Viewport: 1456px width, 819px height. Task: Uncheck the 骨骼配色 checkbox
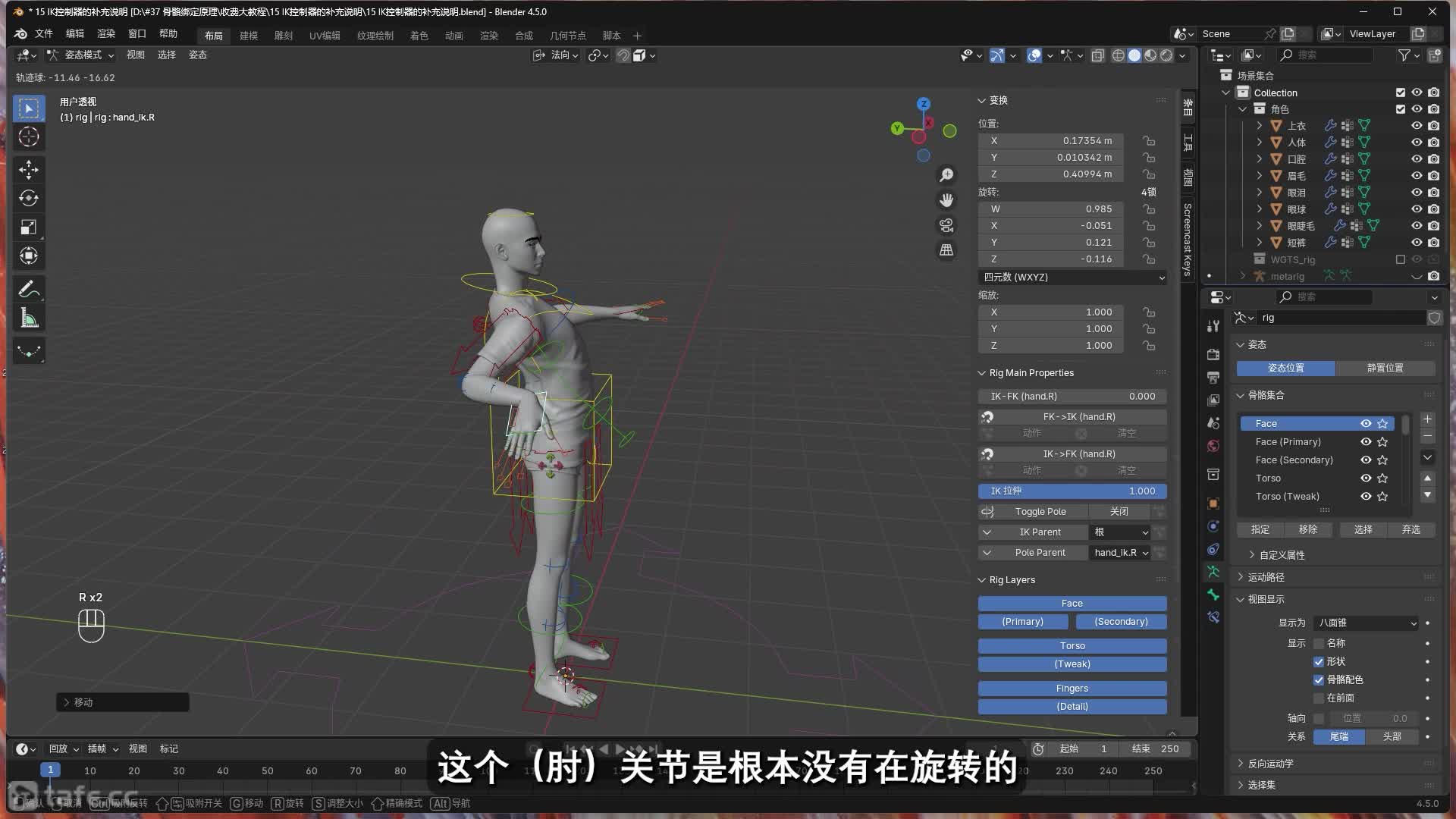pos(1319,680)
